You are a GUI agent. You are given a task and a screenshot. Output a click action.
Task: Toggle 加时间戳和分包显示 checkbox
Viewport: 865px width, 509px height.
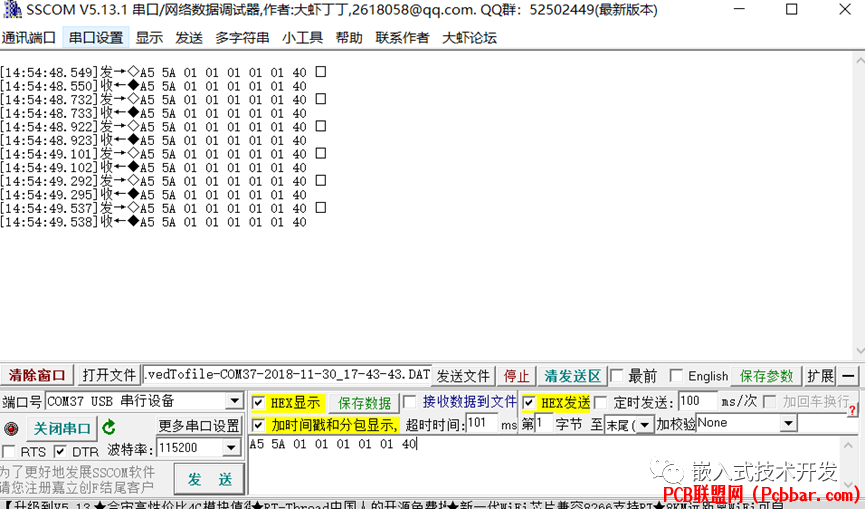pyautogui.click(x=258, y=425)
